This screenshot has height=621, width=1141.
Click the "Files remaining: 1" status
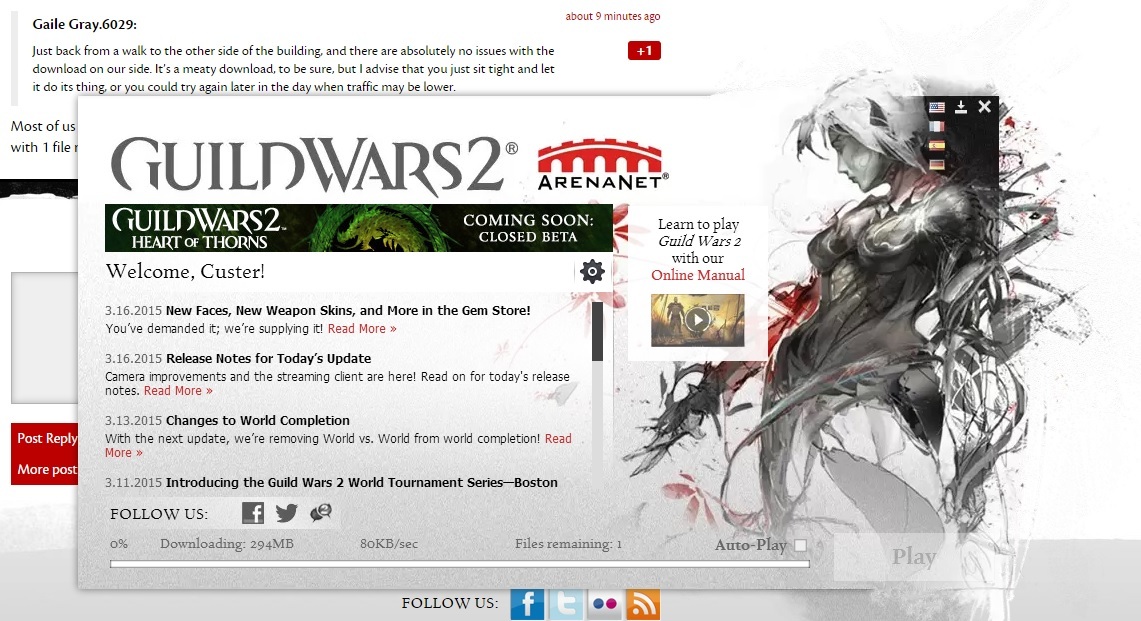click(568, 544)
